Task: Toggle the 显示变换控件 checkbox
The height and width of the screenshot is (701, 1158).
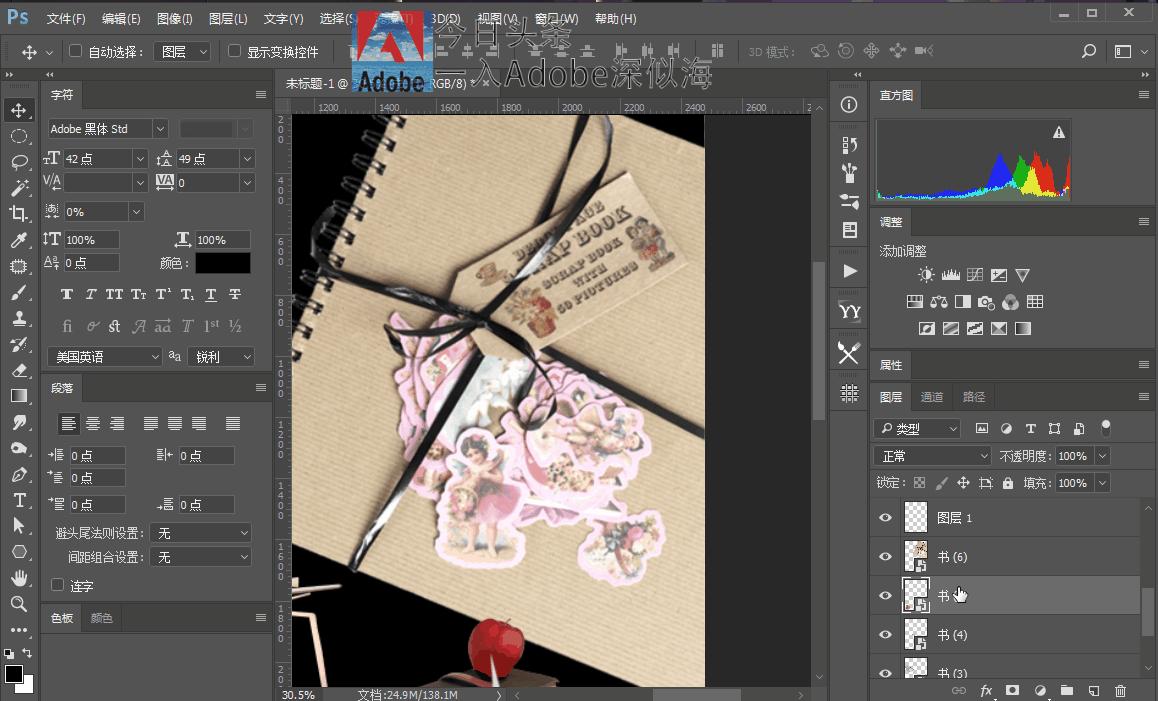Action: pyautogui.click(x=235, y=51)
